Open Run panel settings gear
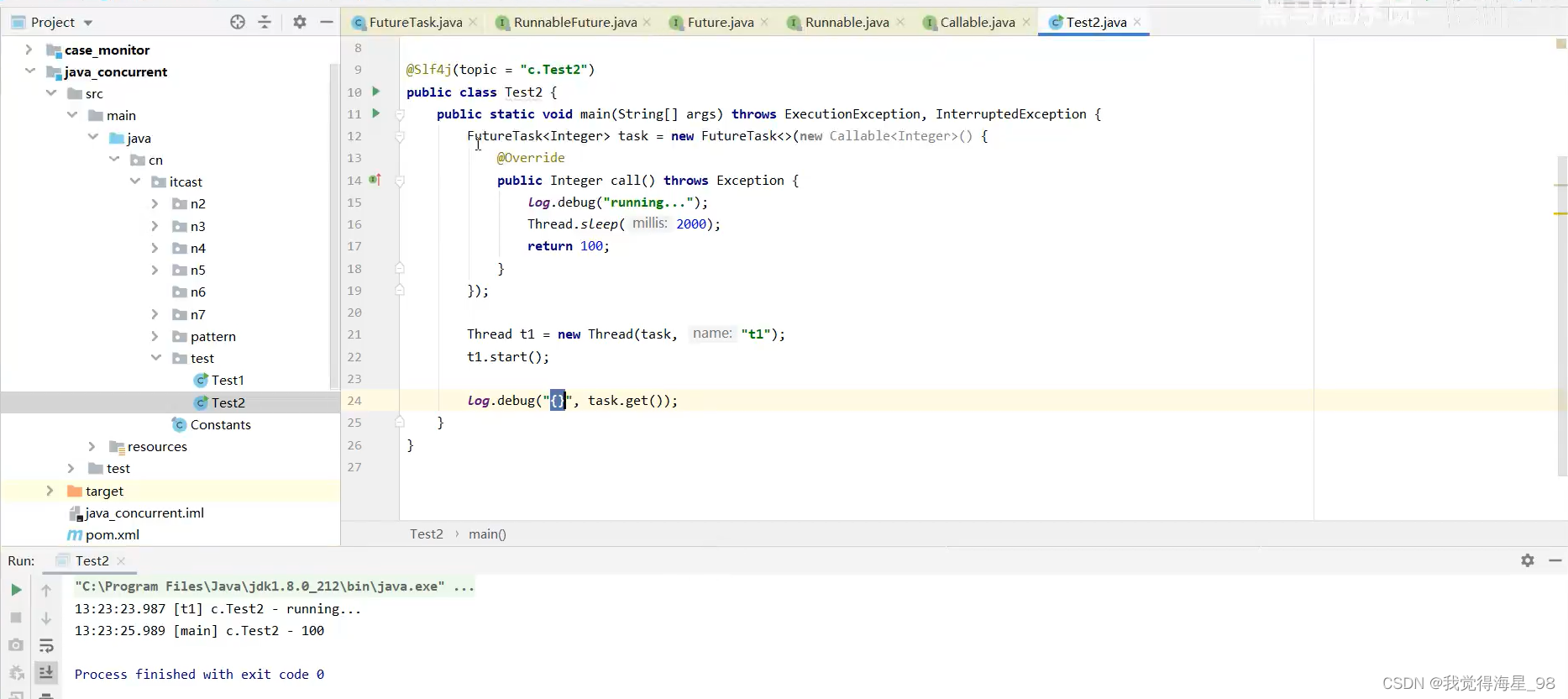 coord(1528,560)
